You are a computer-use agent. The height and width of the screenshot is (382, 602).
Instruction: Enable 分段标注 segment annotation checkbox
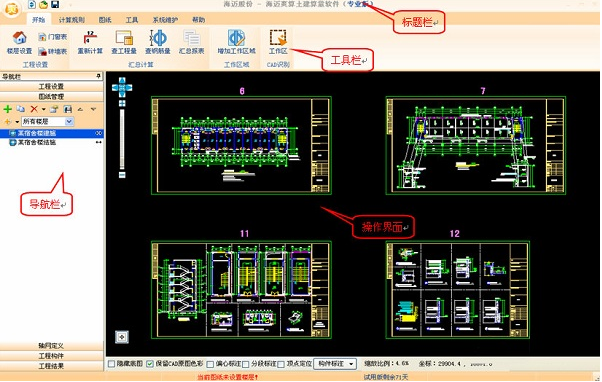[x=246, y=364]
